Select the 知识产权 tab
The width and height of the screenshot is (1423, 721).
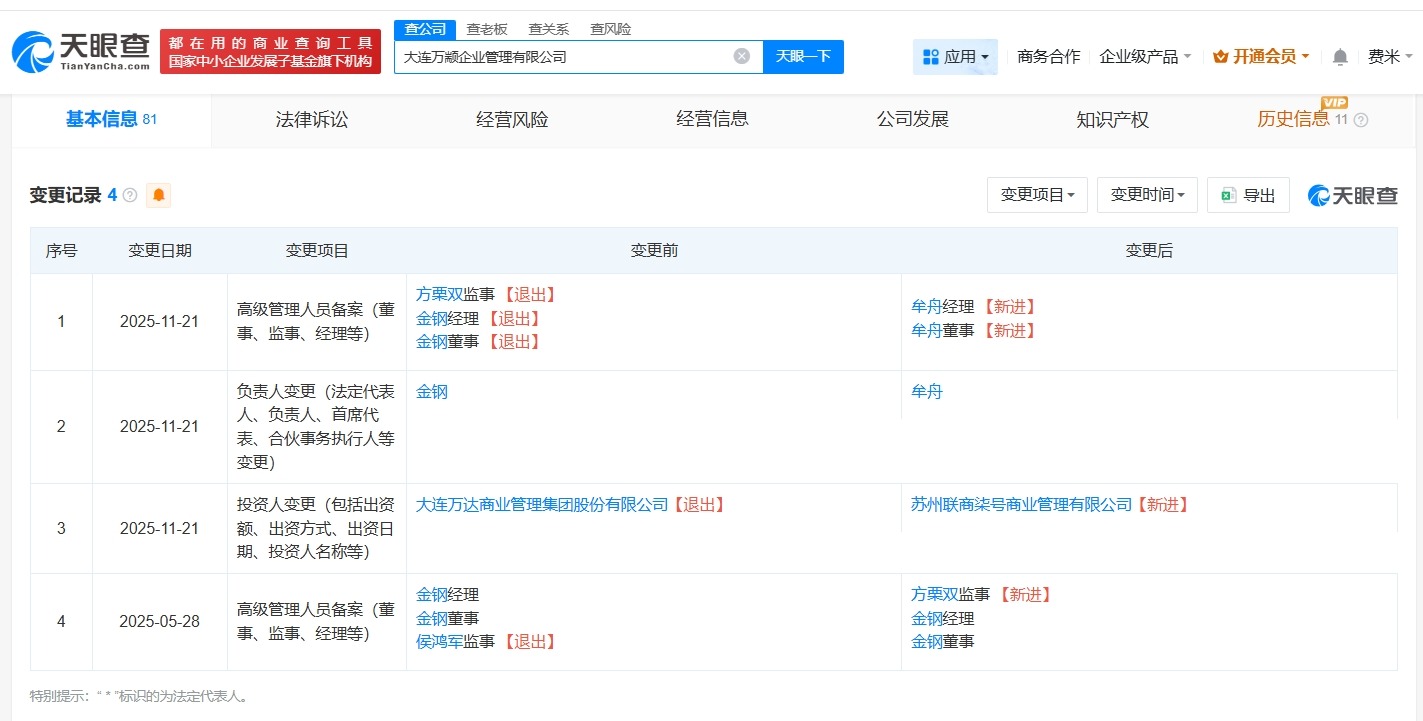click(1111, 119)
